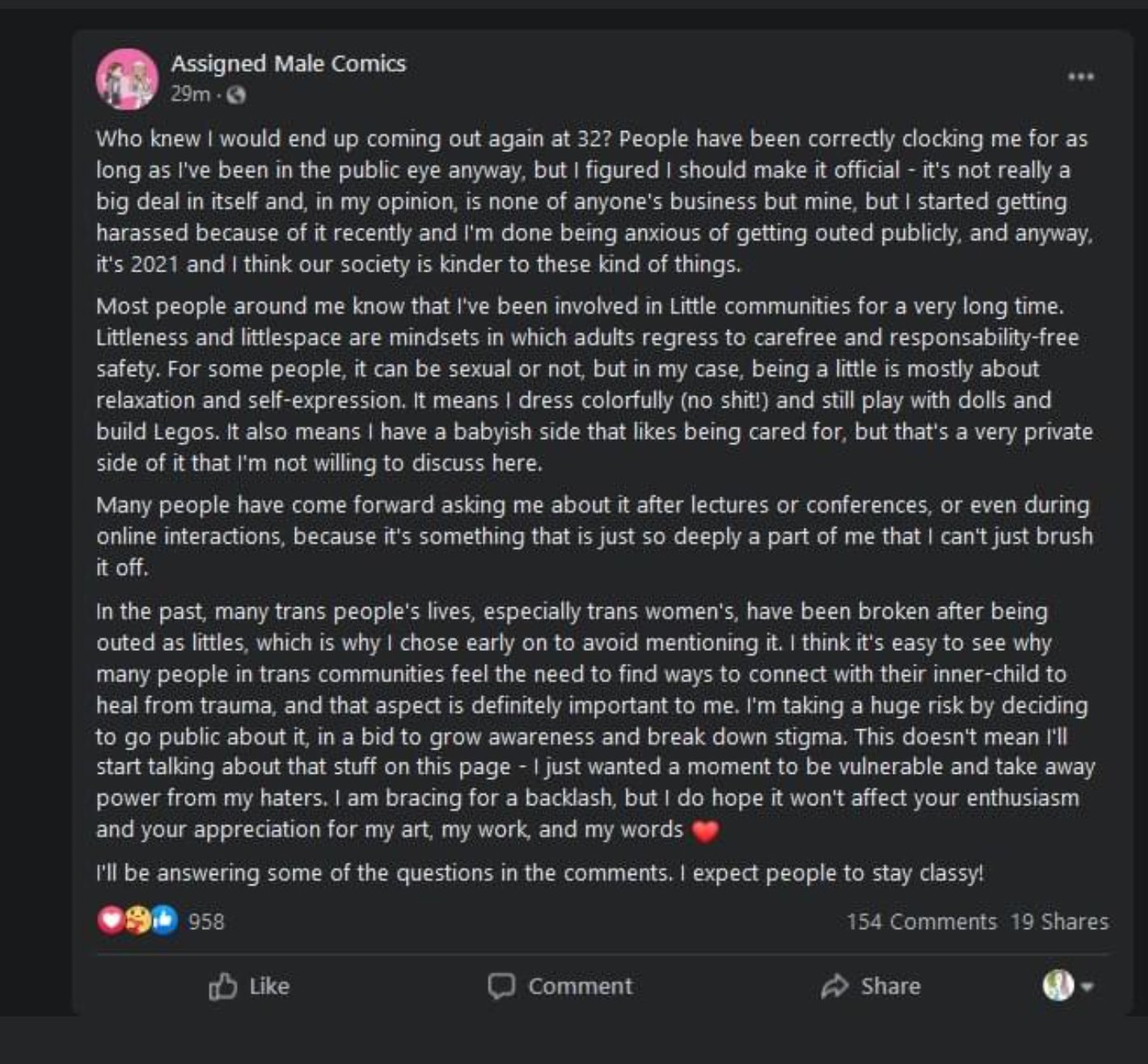1148x1064 pixels.
Task: Click the paragraph starting "Most people around me"
Action: (x=594, y=384)
